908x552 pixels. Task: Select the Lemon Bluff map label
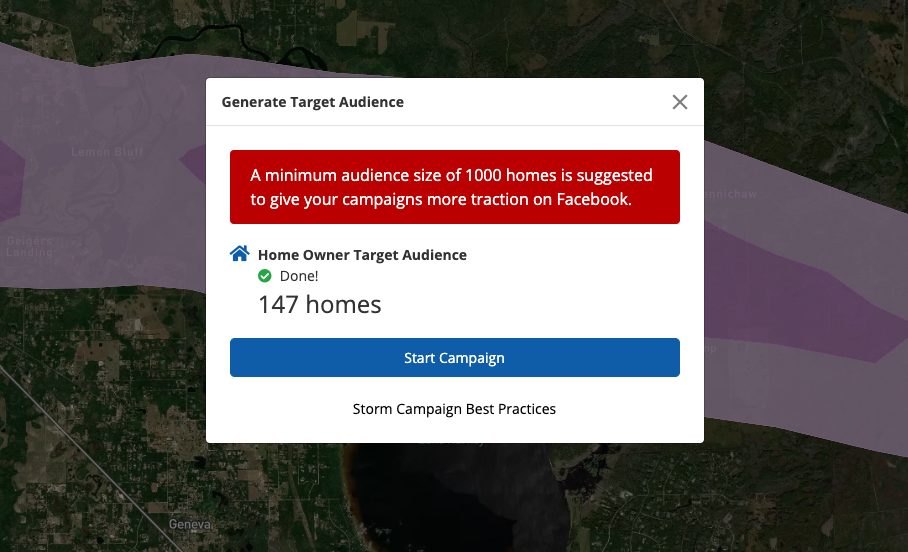pyautogui.click(x=107, y=152)
